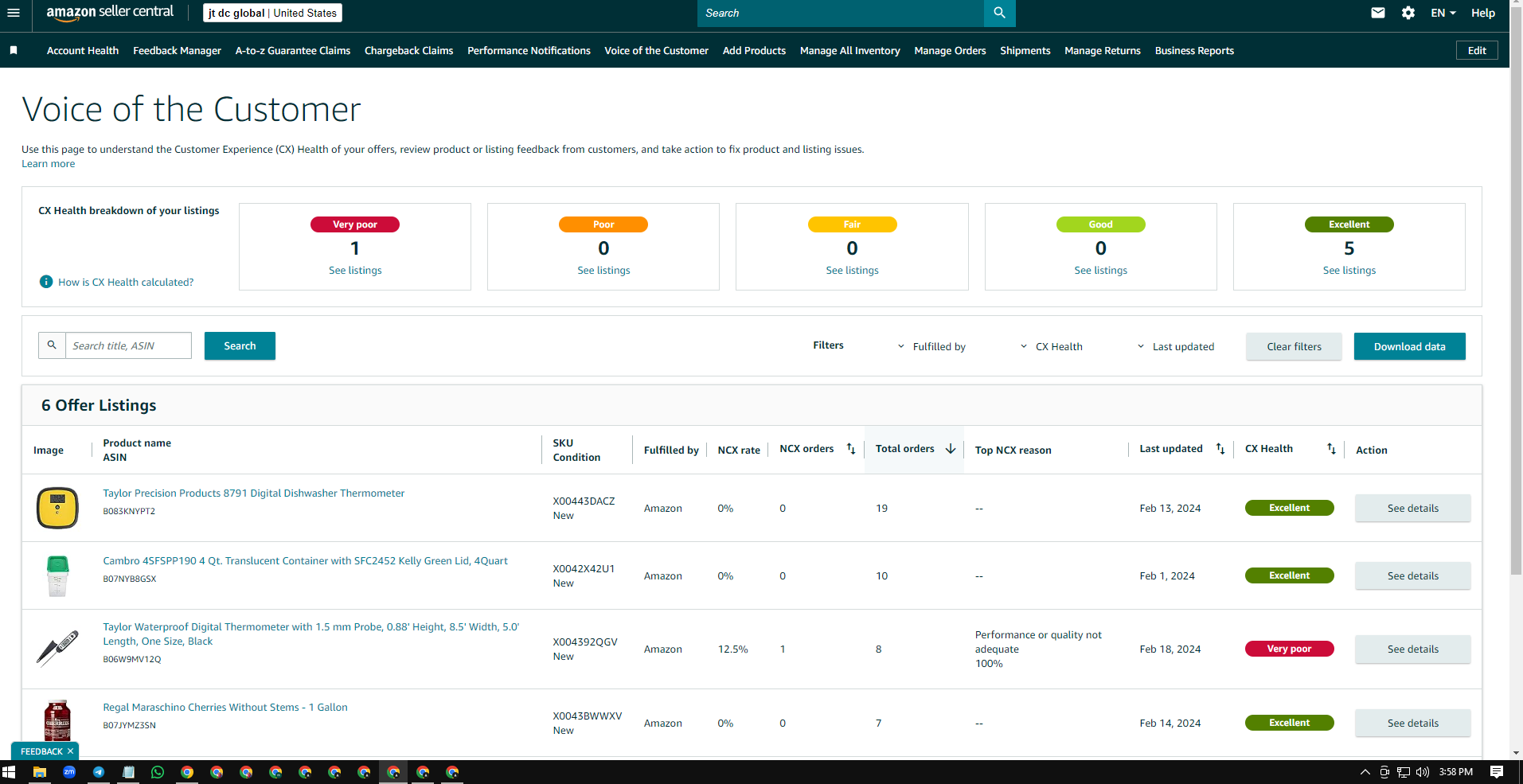This screenshot has width=1523, height=784.
Task: Open the hamburger navigation menu
Action: click(x=13, y=13)
